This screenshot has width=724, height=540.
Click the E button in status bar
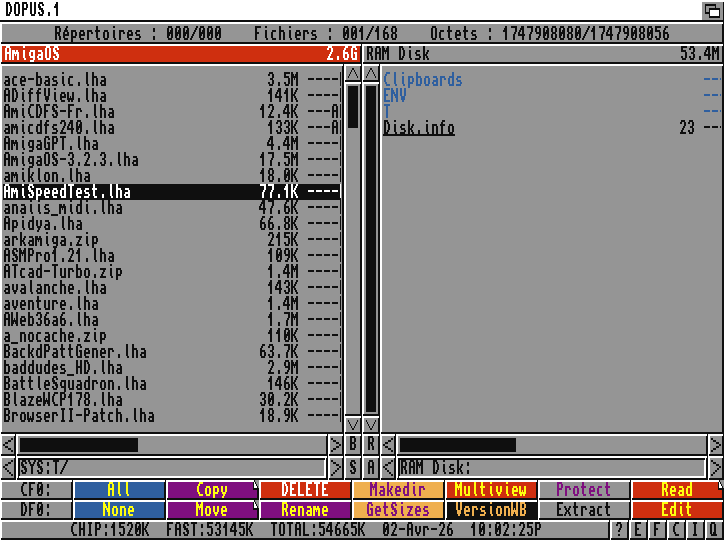pyautogui.click(x=638, y=529)
